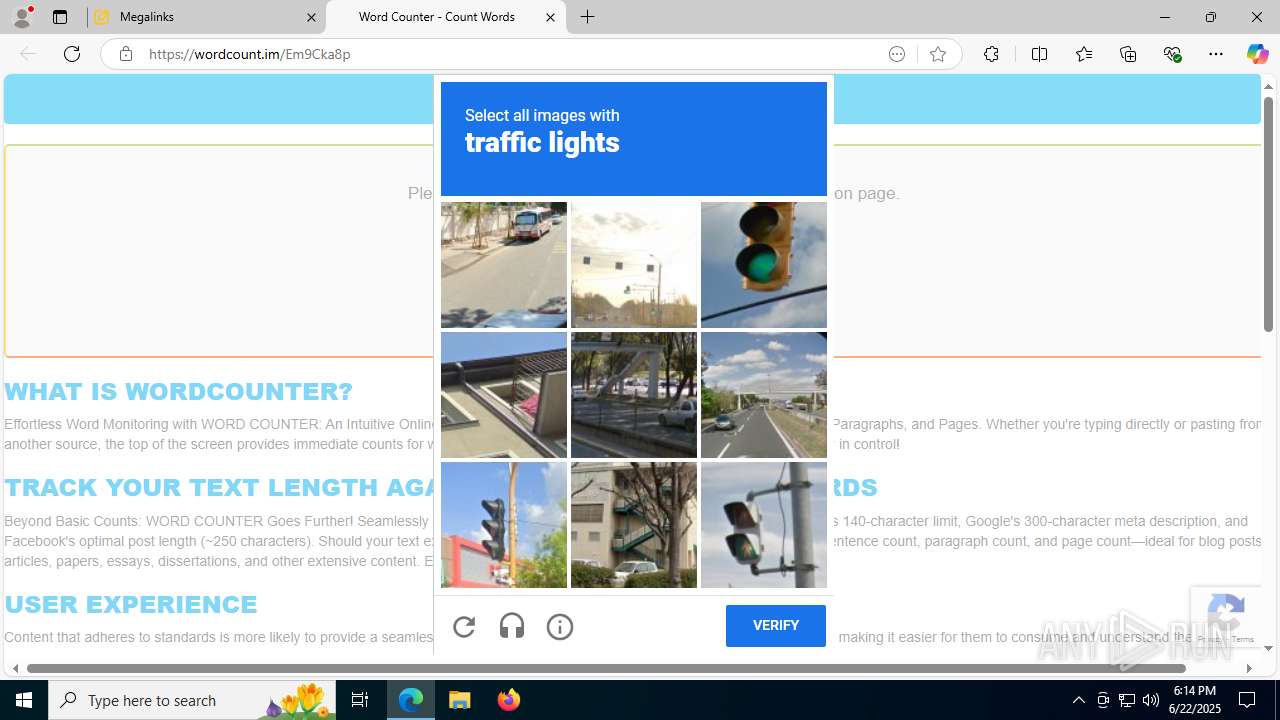Refresh the current page
Viewport: 1280px width, 720px height.
point(72,54)
